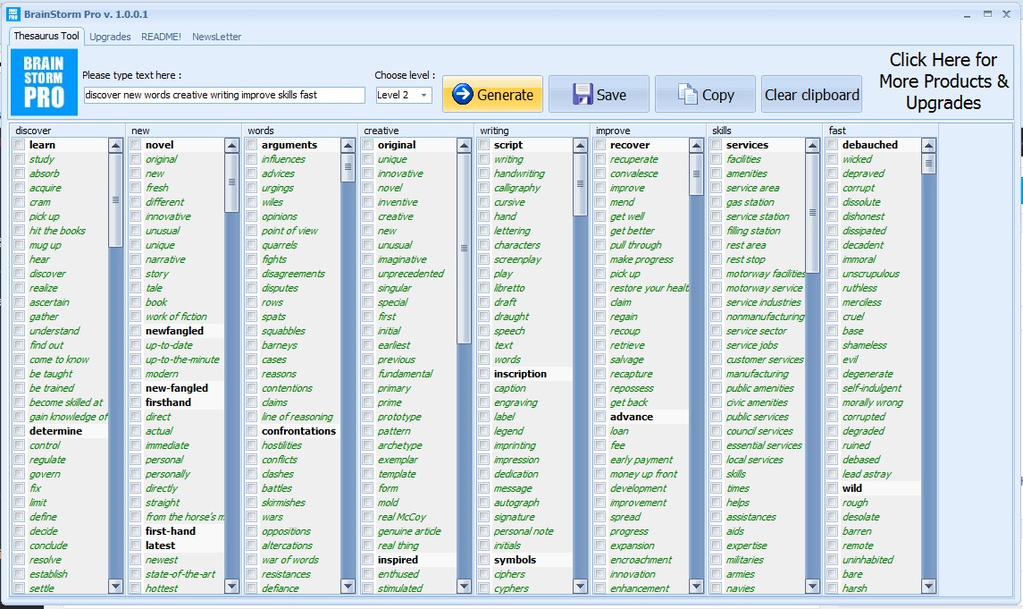Select the word 'become skilled at'

[x=66, y=402]
